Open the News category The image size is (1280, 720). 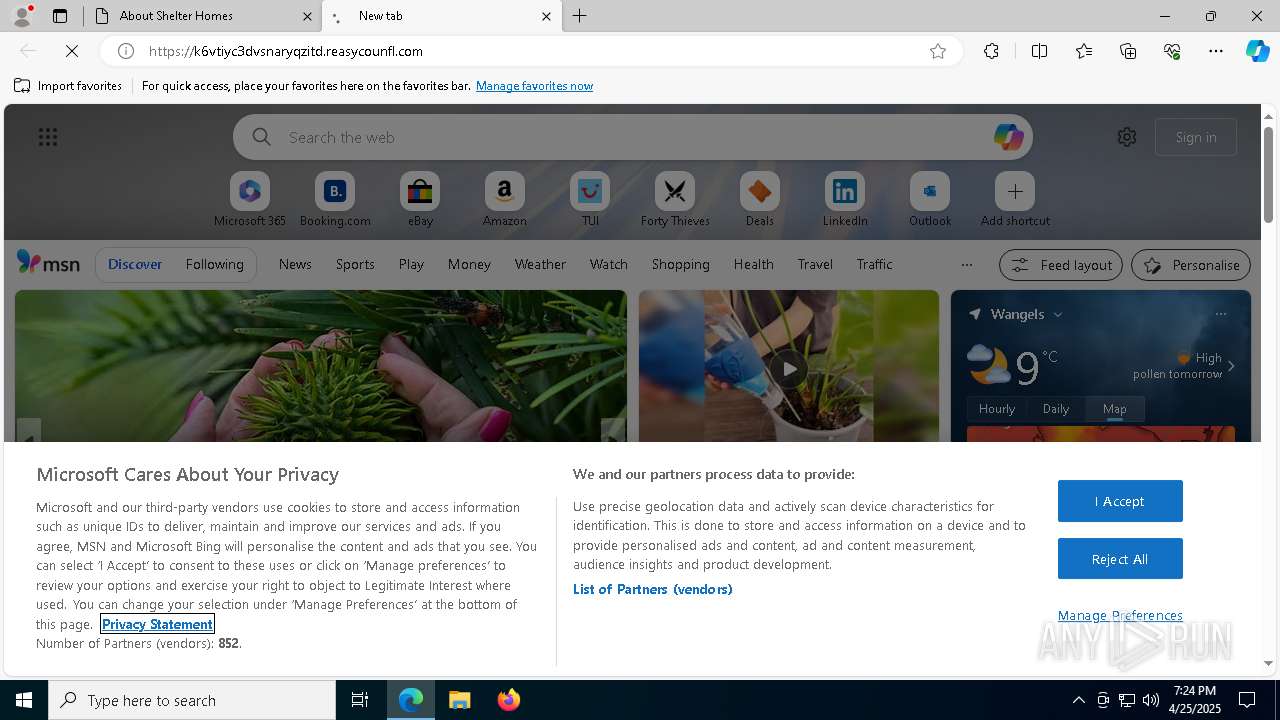[x=295, y=264]
